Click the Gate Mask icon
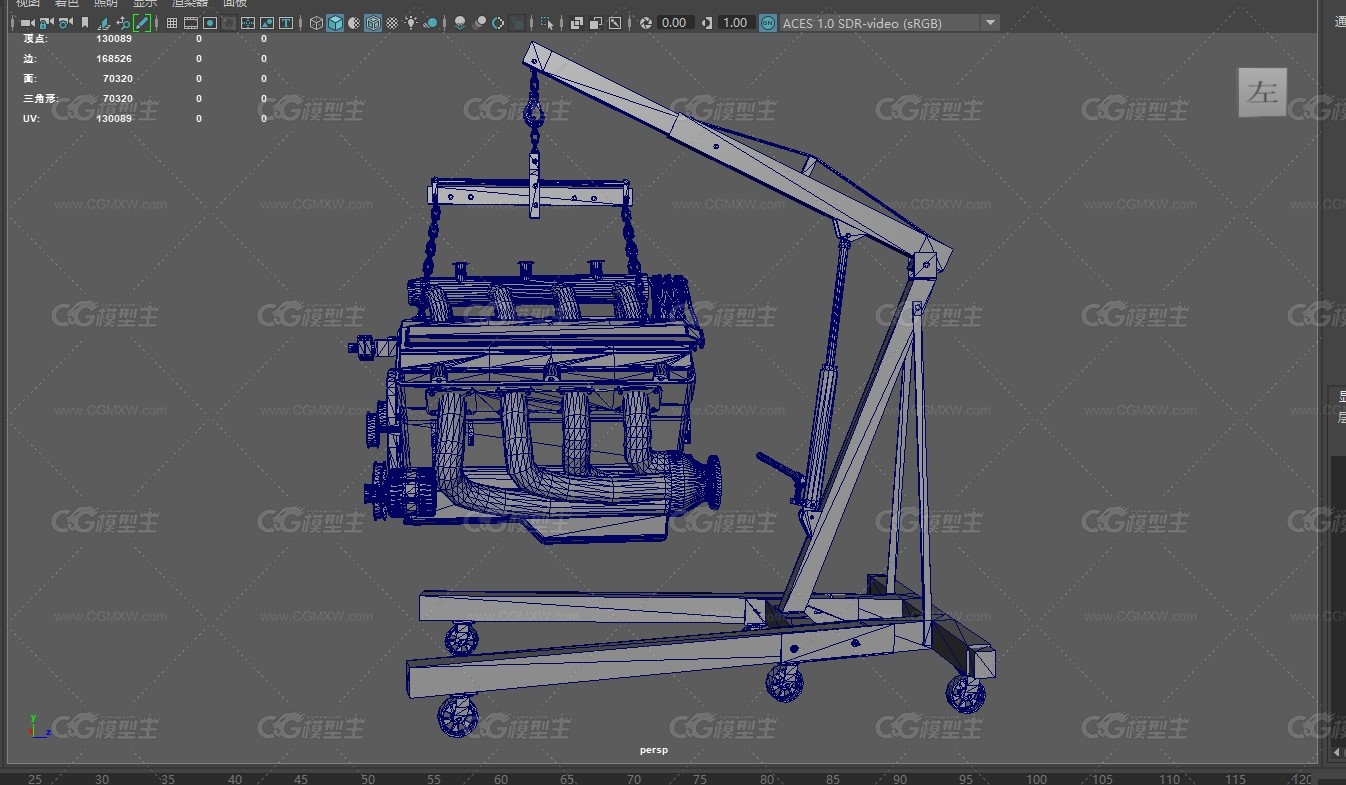Image resolution: width=1346 pixels, height=785 pixels. point(229,22)
